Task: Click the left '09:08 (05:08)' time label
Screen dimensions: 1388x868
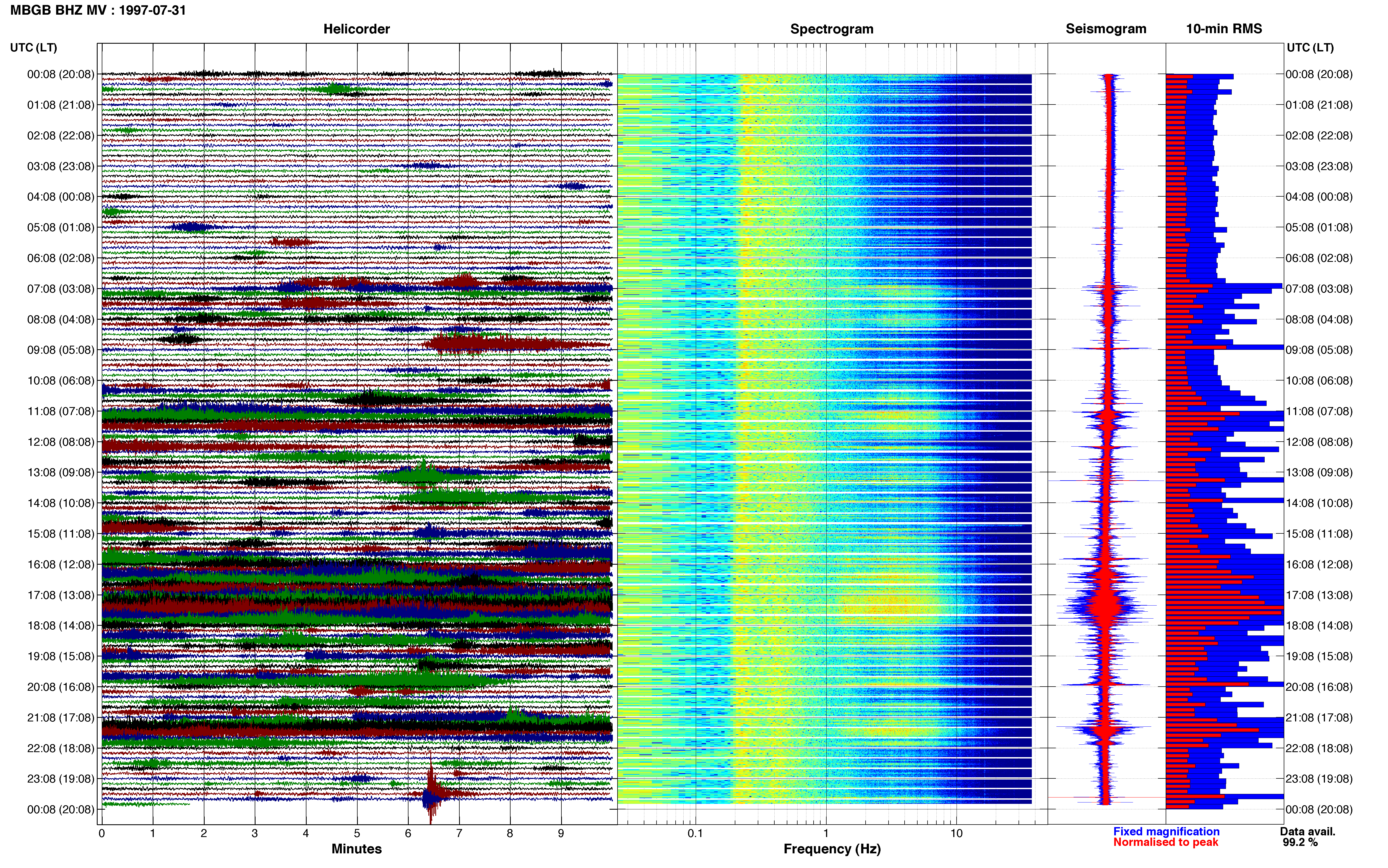Action: [x=61, y=350]
